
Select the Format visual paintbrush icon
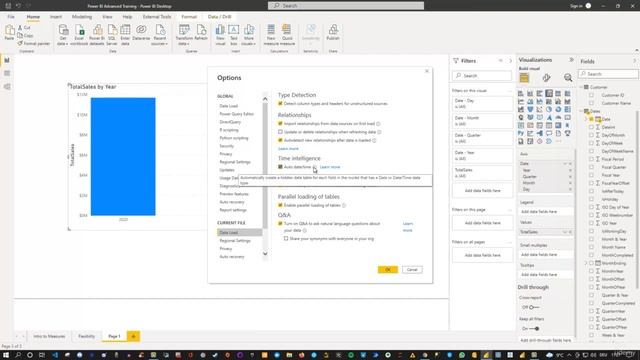click(547, 78)
